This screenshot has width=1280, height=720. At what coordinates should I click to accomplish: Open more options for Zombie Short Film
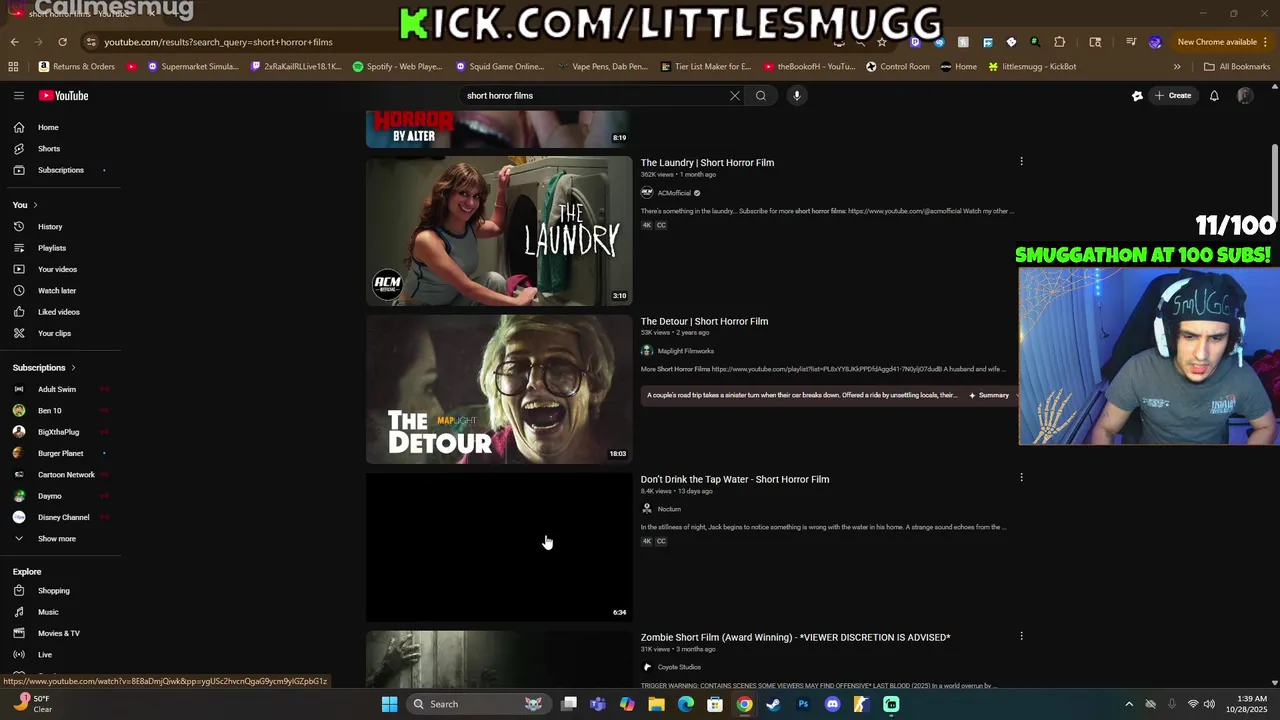pos(1021,636)
